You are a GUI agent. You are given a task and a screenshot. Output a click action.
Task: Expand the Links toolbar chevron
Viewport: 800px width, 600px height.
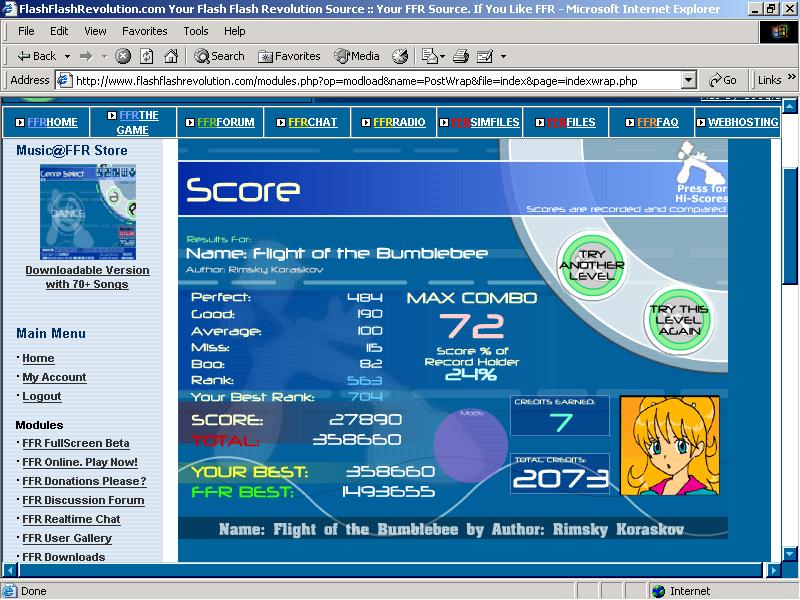(791, 78)
